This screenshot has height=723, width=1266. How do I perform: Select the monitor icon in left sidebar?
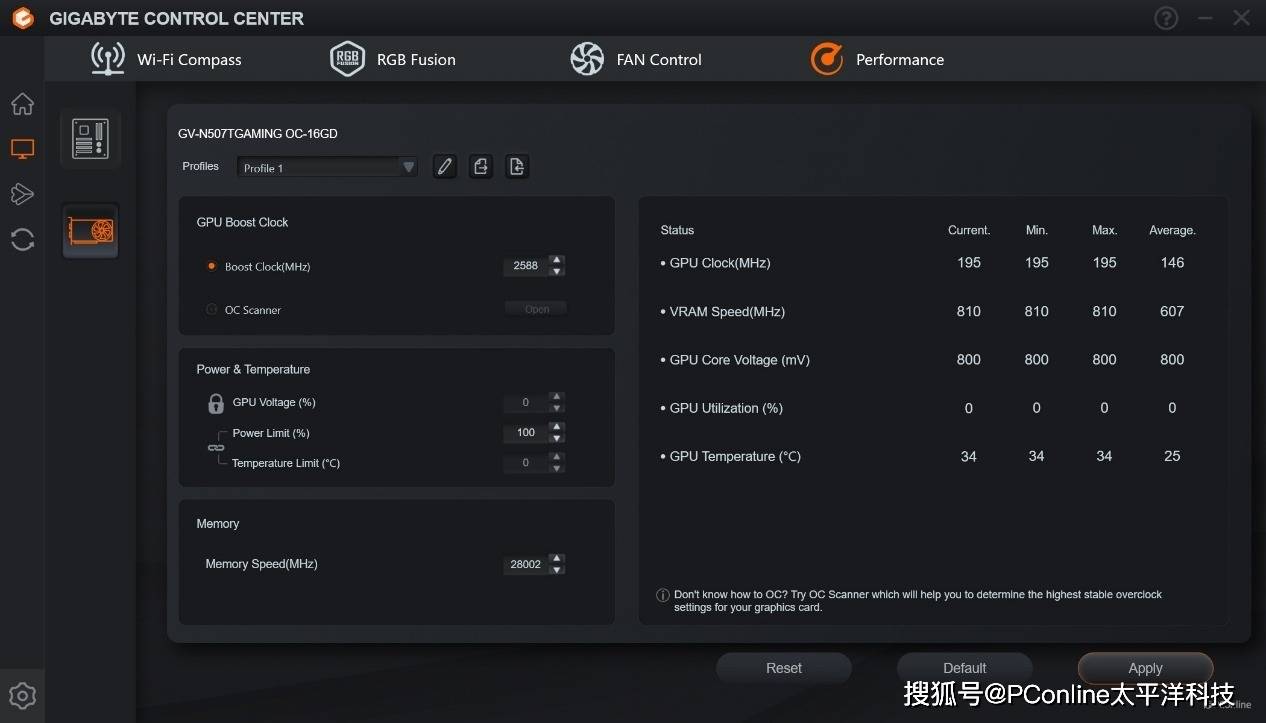click(22, 149)
